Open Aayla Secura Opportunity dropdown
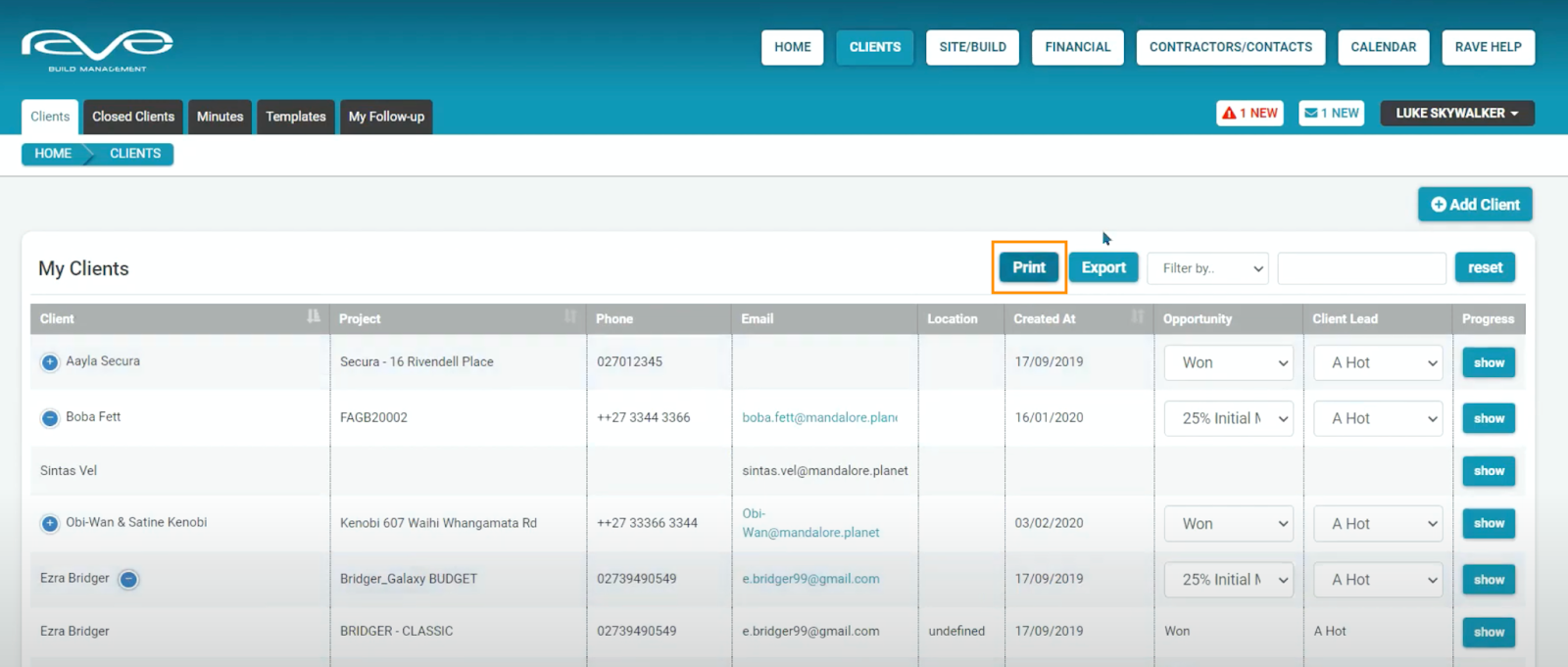The height and width of the screenshot is (667, 1568). (1229, 362)
